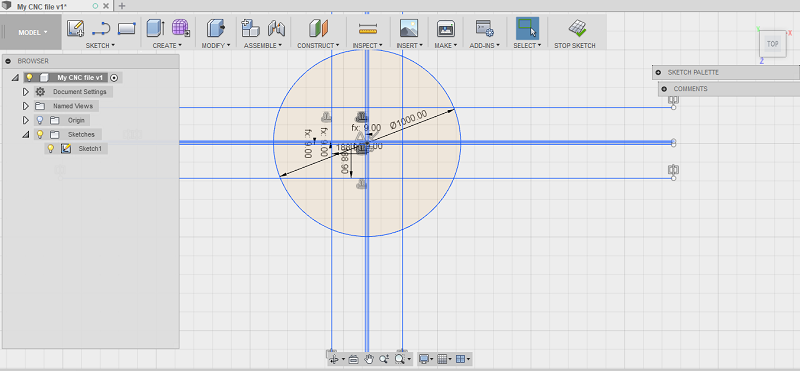Click the Stop Sketch checkmark icon
This screenshot has height=371, width=800.
(577, 28)
